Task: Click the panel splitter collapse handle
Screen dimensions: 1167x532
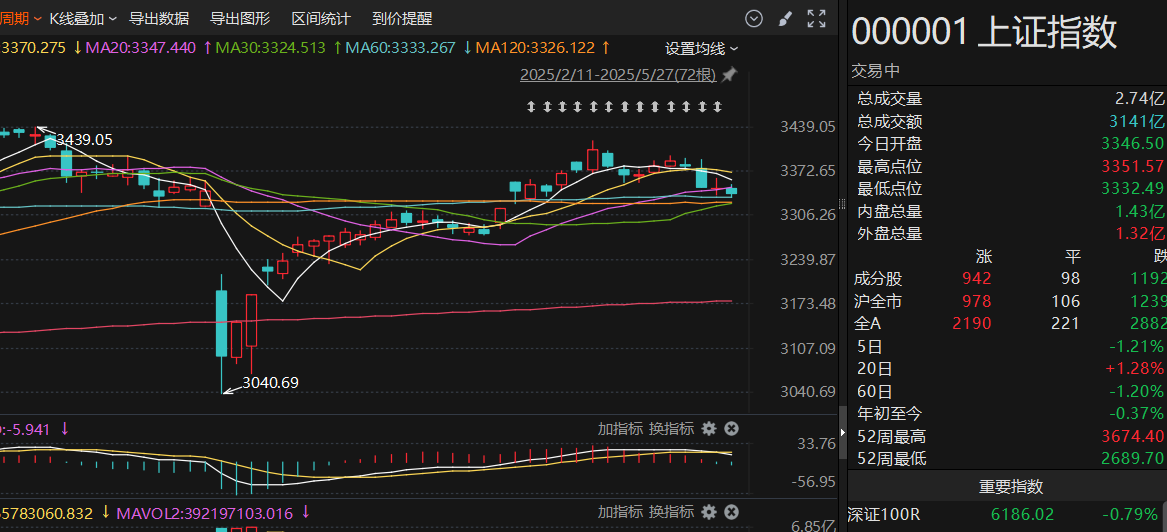Action: tap(843, 432)
